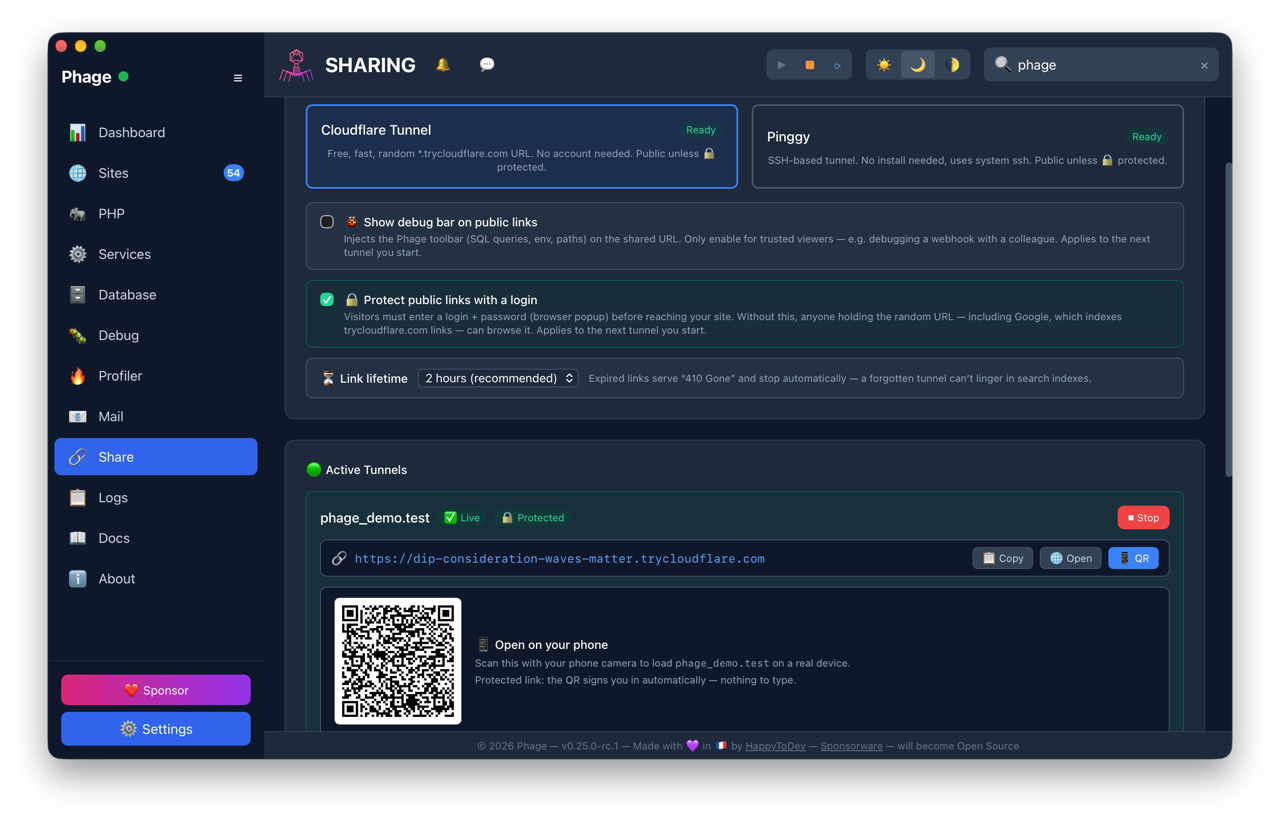Click the orange stop-services icon
The width and height of the screenshot is (1280, 822).
810,65
